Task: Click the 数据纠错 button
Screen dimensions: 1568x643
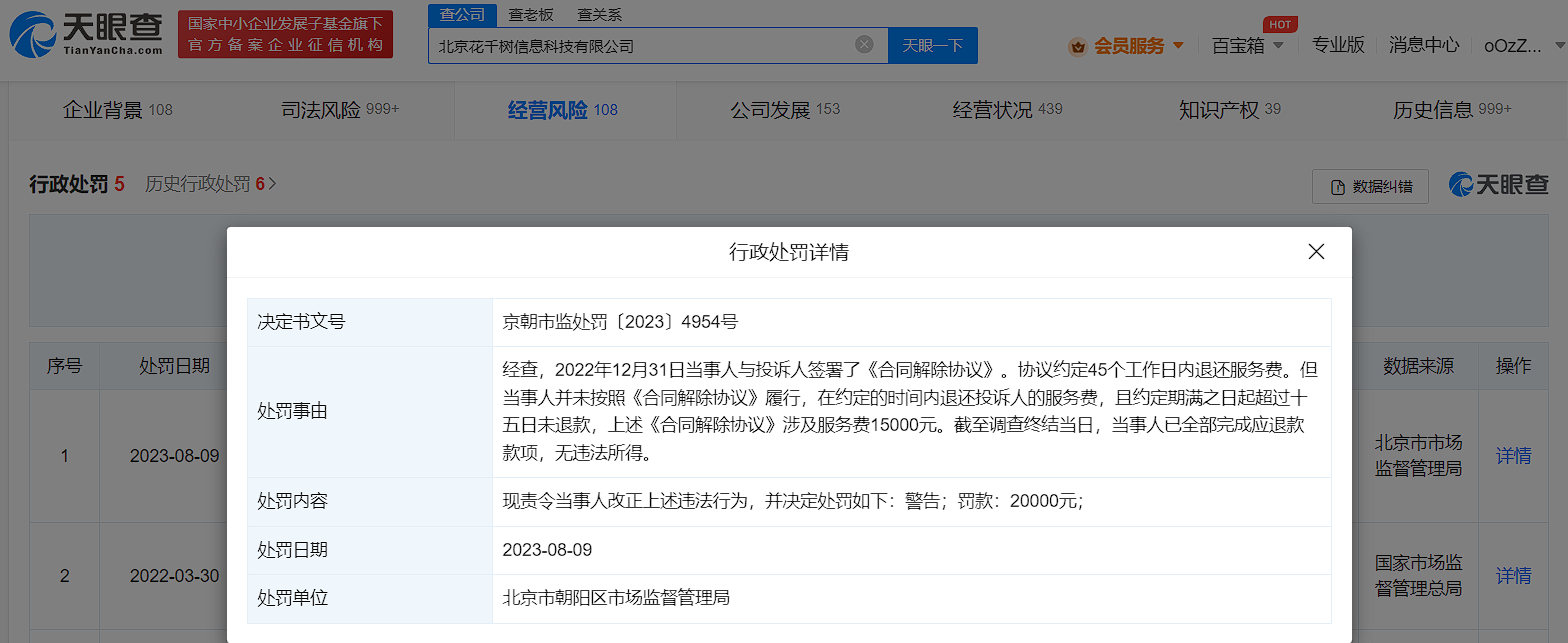Action: pyautogui.click(x=1370, y=187)
